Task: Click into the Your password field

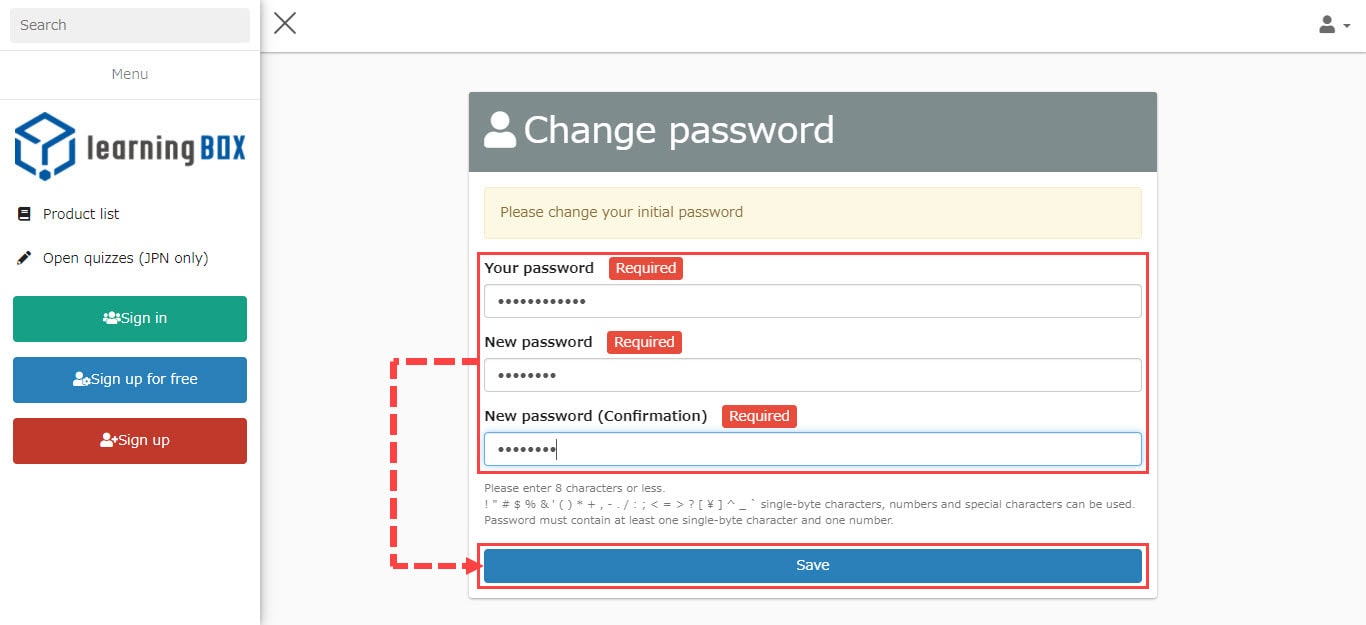Action: (812, 301)
